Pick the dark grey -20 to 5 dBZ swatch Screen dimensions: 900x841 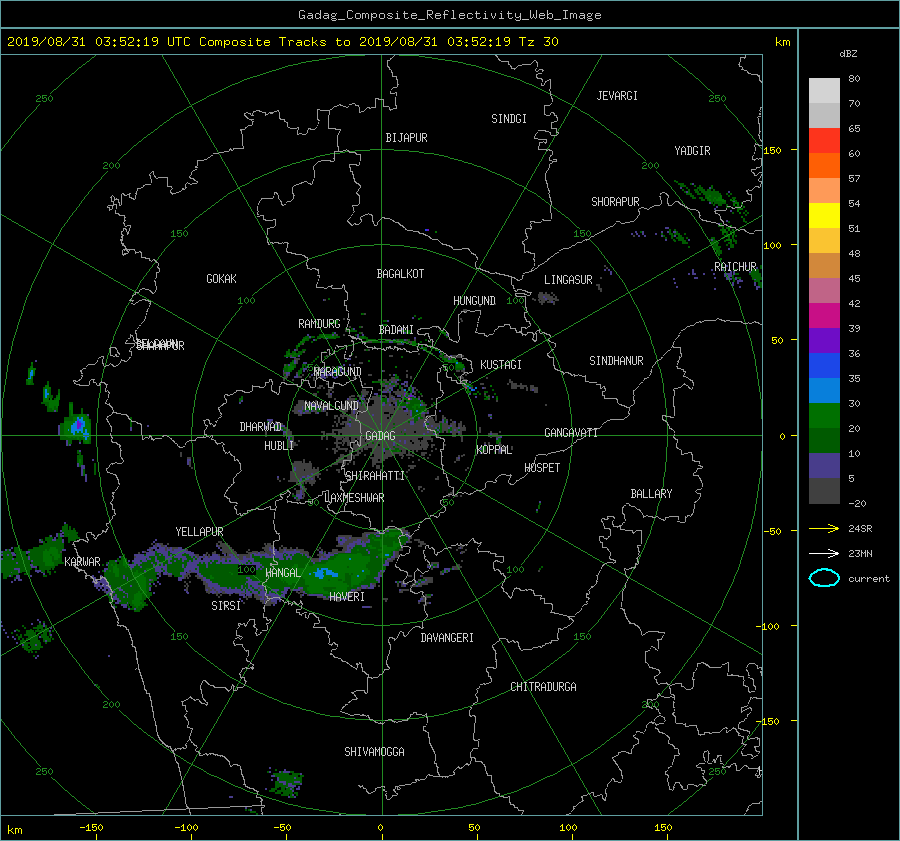click(824, 491)
